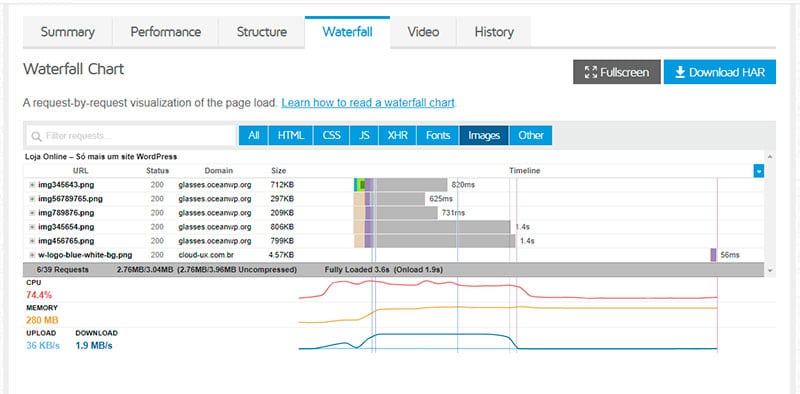
Task: Select the img456765.png file name
Action: click(x=66, y=240)
